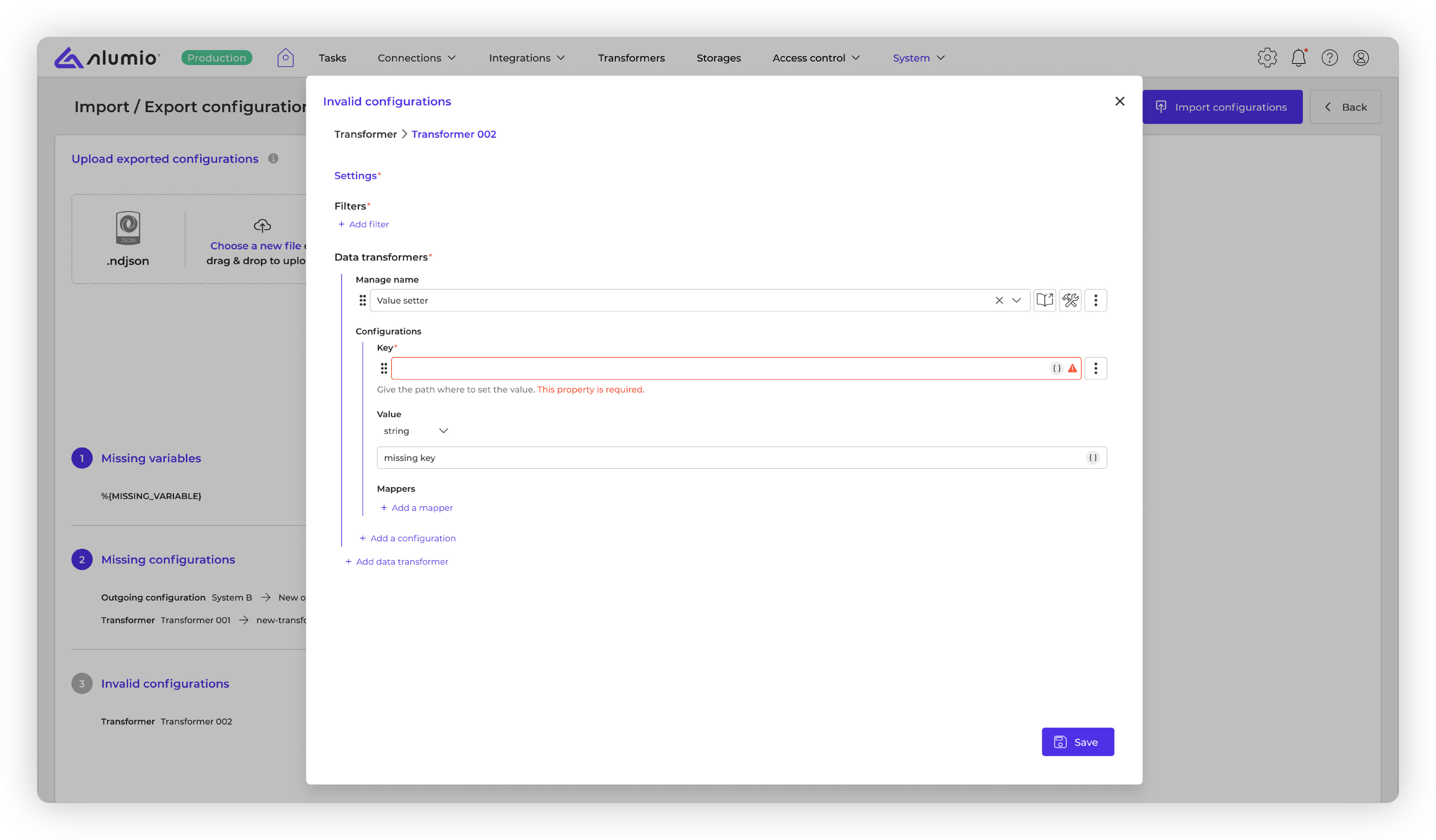This screenshot has height=840, width=1436.
Task: Expand the Value setter dropdown
Action: [x=1016, y=300]
